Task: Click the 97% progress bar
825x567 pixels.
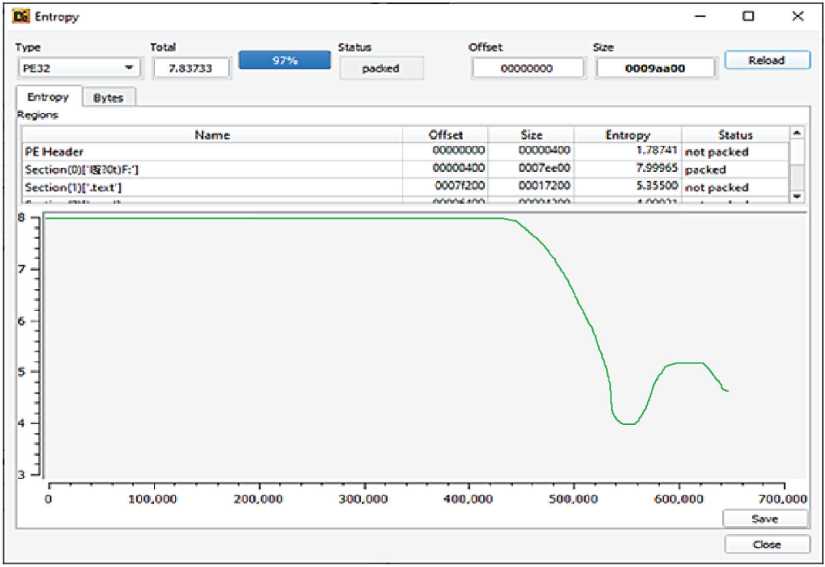Action: pyautogui.click(x=284, y=61)
